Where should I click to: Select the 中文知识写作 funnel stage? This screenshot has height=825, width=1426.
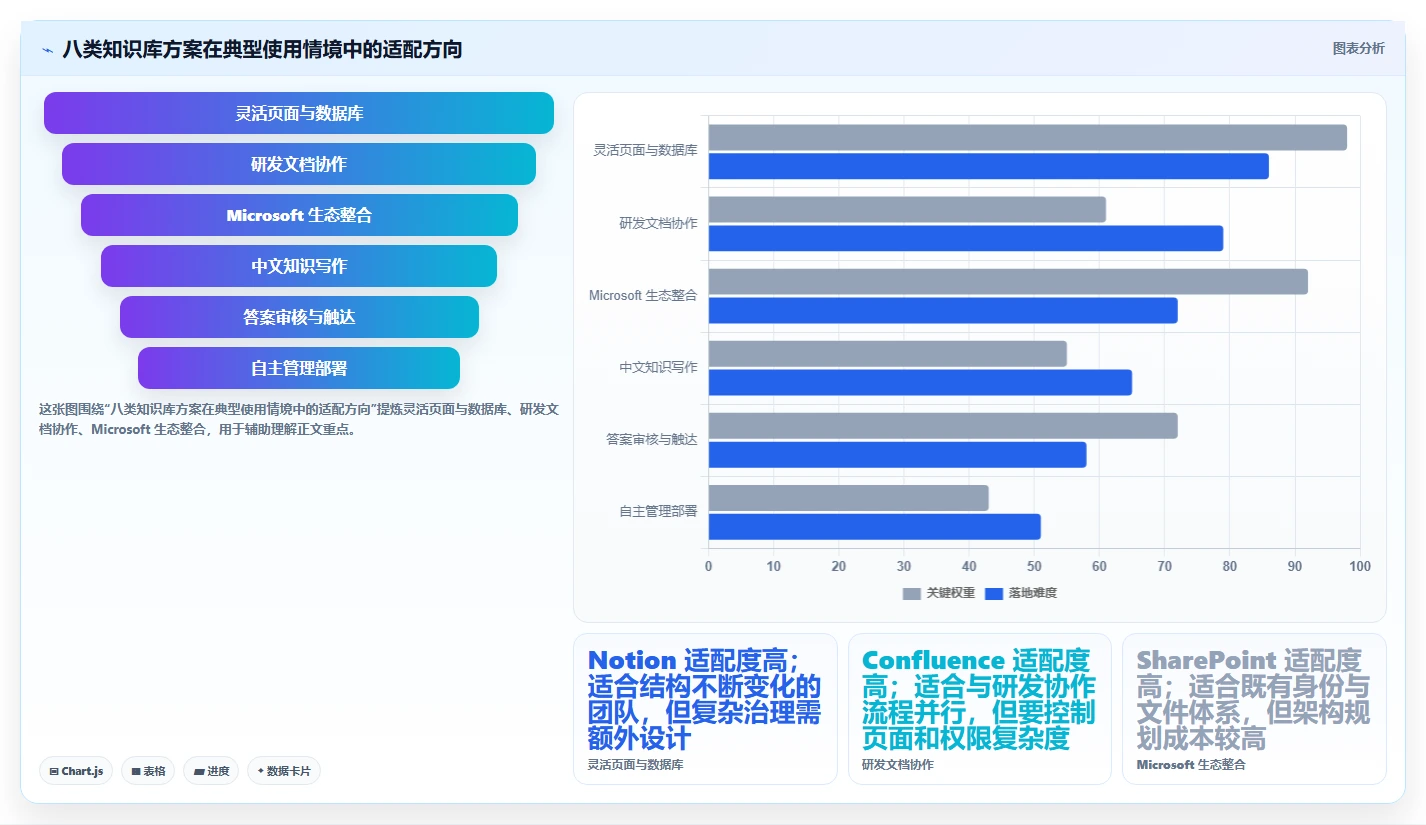click(299, 266)
